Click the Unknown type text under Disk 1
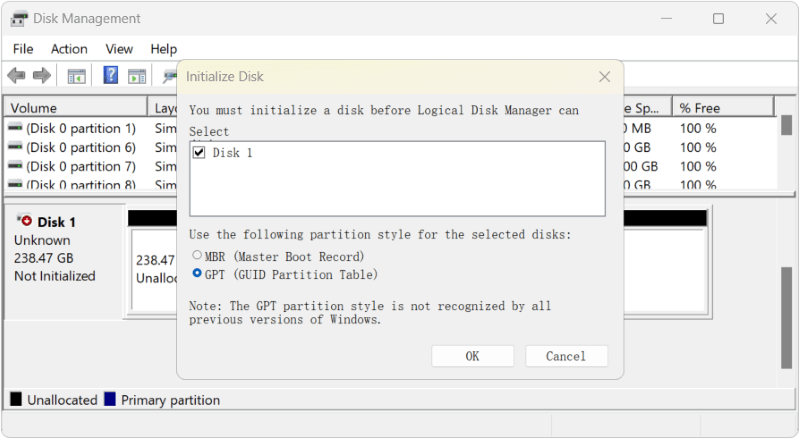The width and height of the screenshot is (800, 439). click(x=42, y=240)
